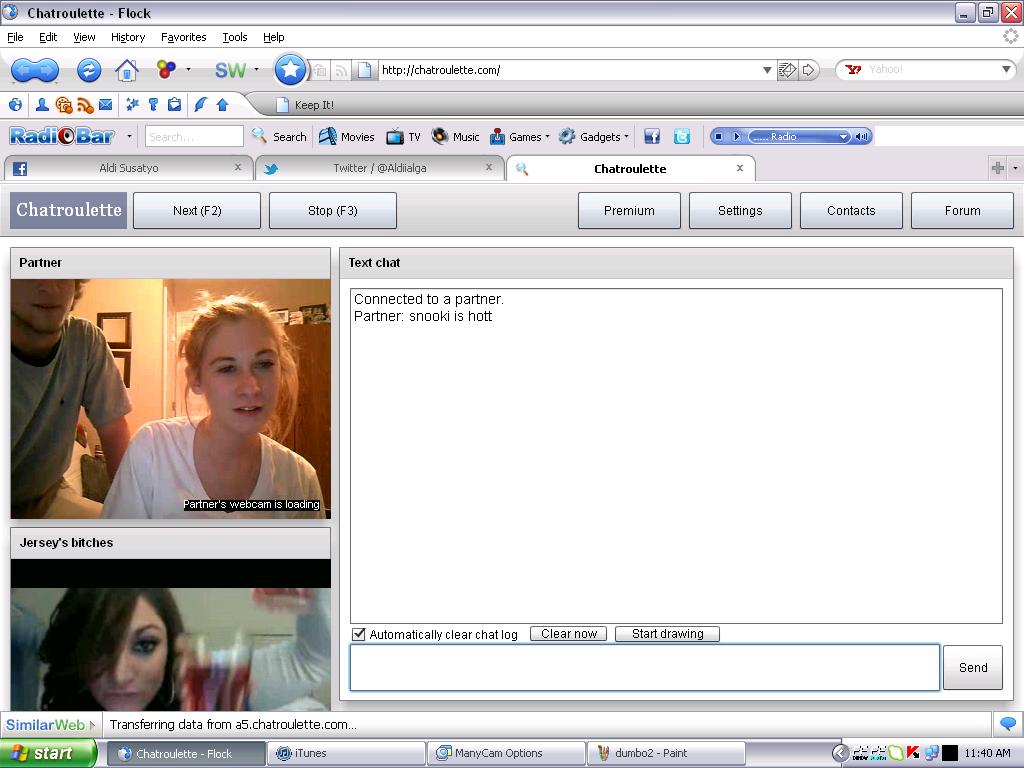This screenshot has height=768, width=1024.
Task: Click the go arrow after the address bar
Action: coord(808,70)
